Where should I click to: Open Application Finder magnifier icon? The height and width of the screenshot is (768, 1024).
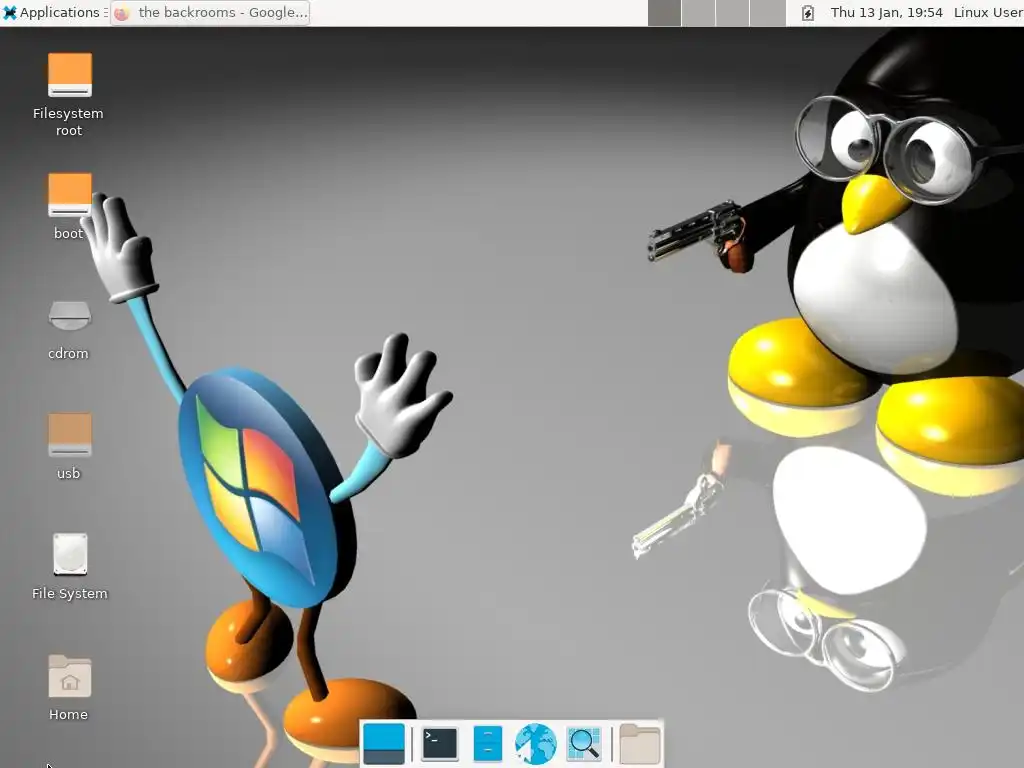584,744
